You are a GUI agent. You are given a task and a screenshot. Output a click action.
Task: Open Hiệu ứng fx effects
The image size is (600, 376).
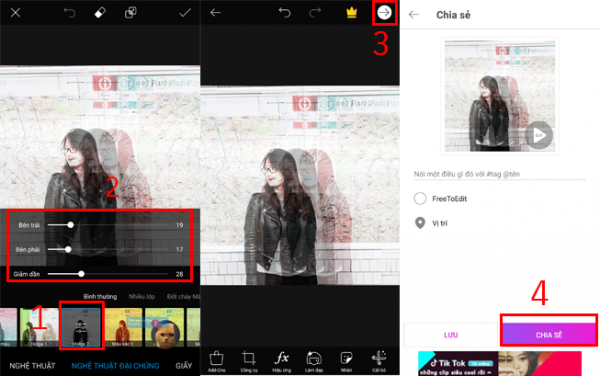(x=281, y=361)
